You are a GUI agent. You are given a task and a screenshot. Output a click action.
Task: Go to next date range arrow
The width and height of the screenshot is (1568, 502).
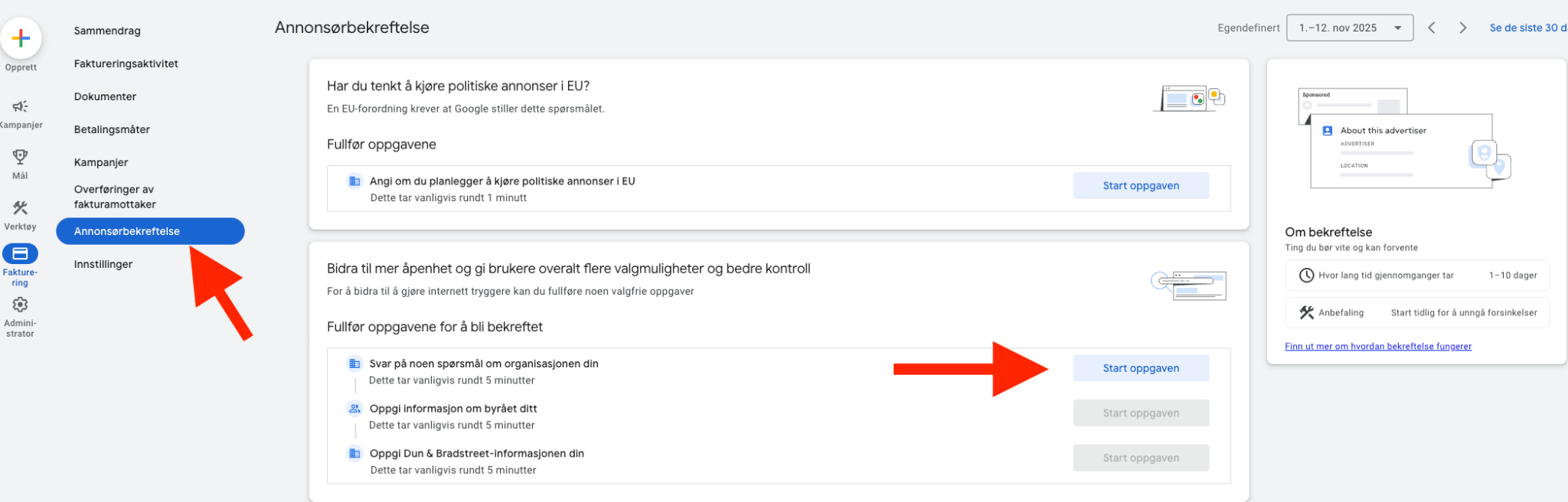tap(1462, 28)
